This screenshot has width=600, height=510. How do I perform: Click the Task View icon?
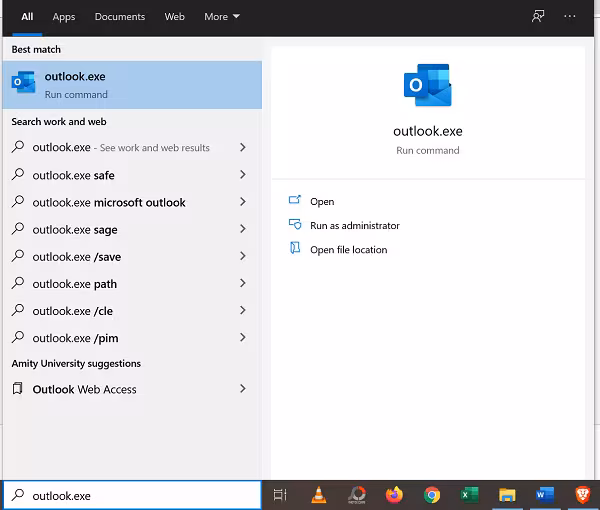click(280, 494)
